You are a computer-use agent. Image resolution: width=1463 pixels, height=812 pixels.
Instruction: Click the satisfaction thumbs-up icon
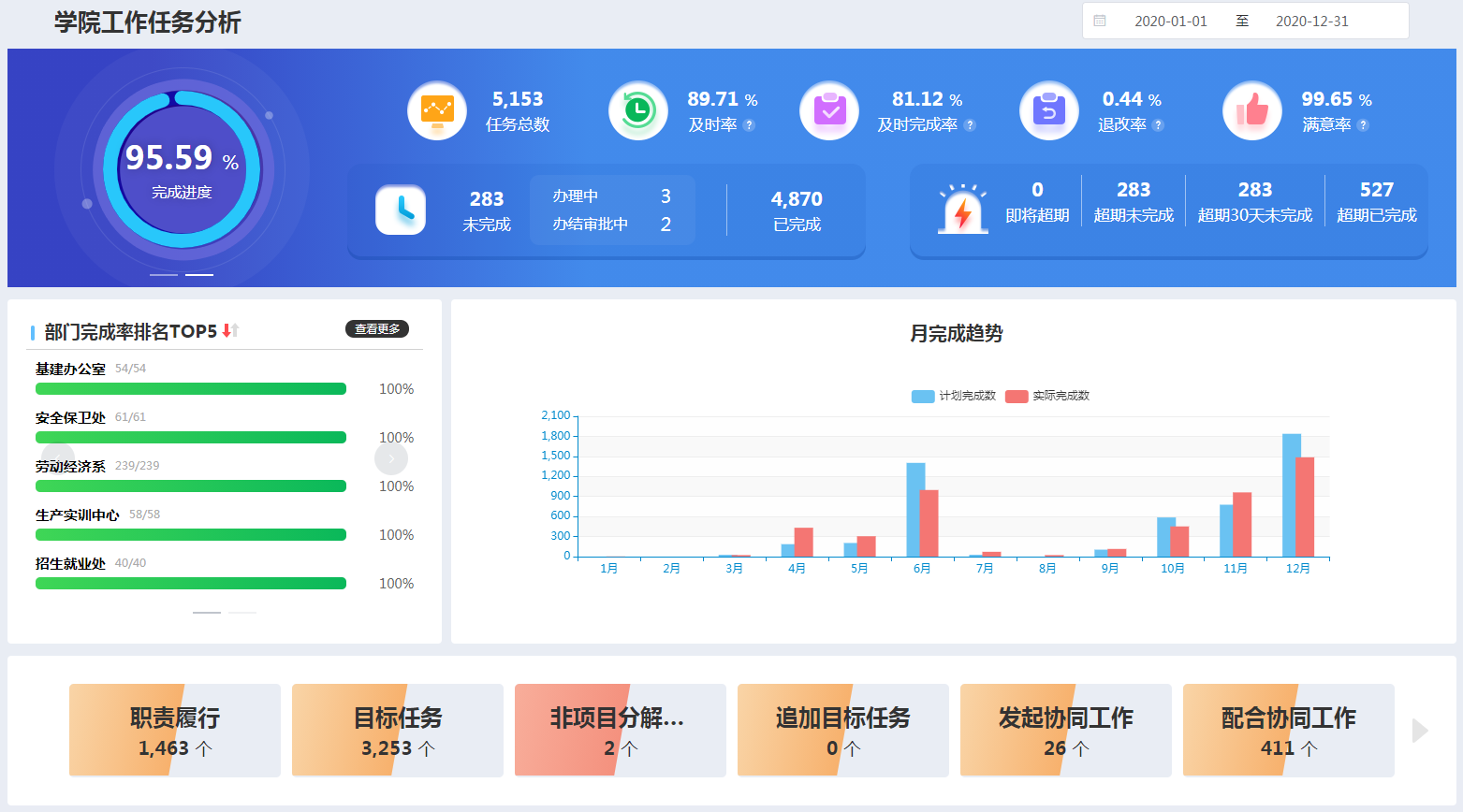pyautogui.click(x=1251, y=111)
